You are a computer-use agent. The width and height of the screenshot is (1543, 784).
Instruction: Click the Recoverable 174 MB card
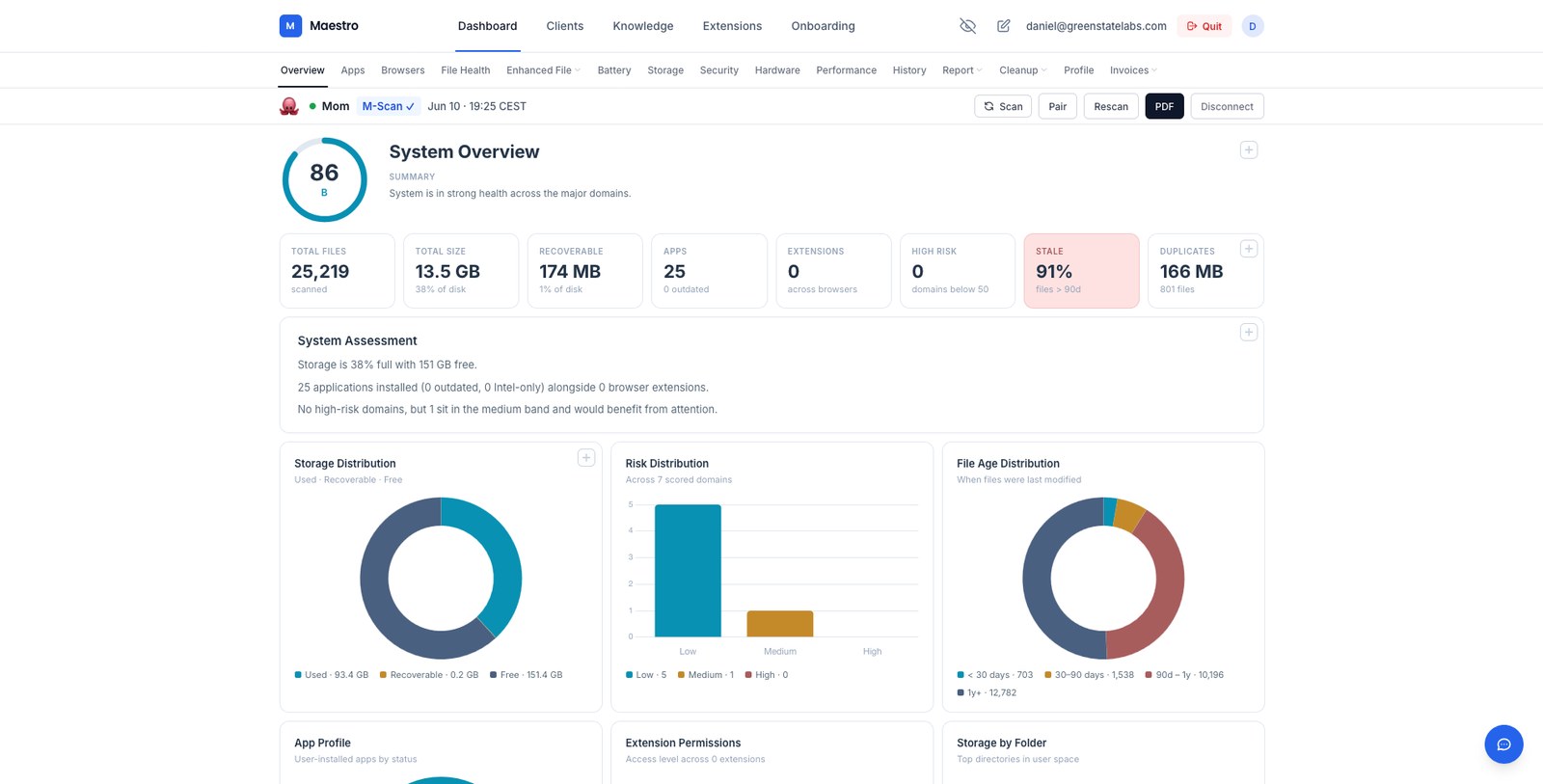coord(585,271)
